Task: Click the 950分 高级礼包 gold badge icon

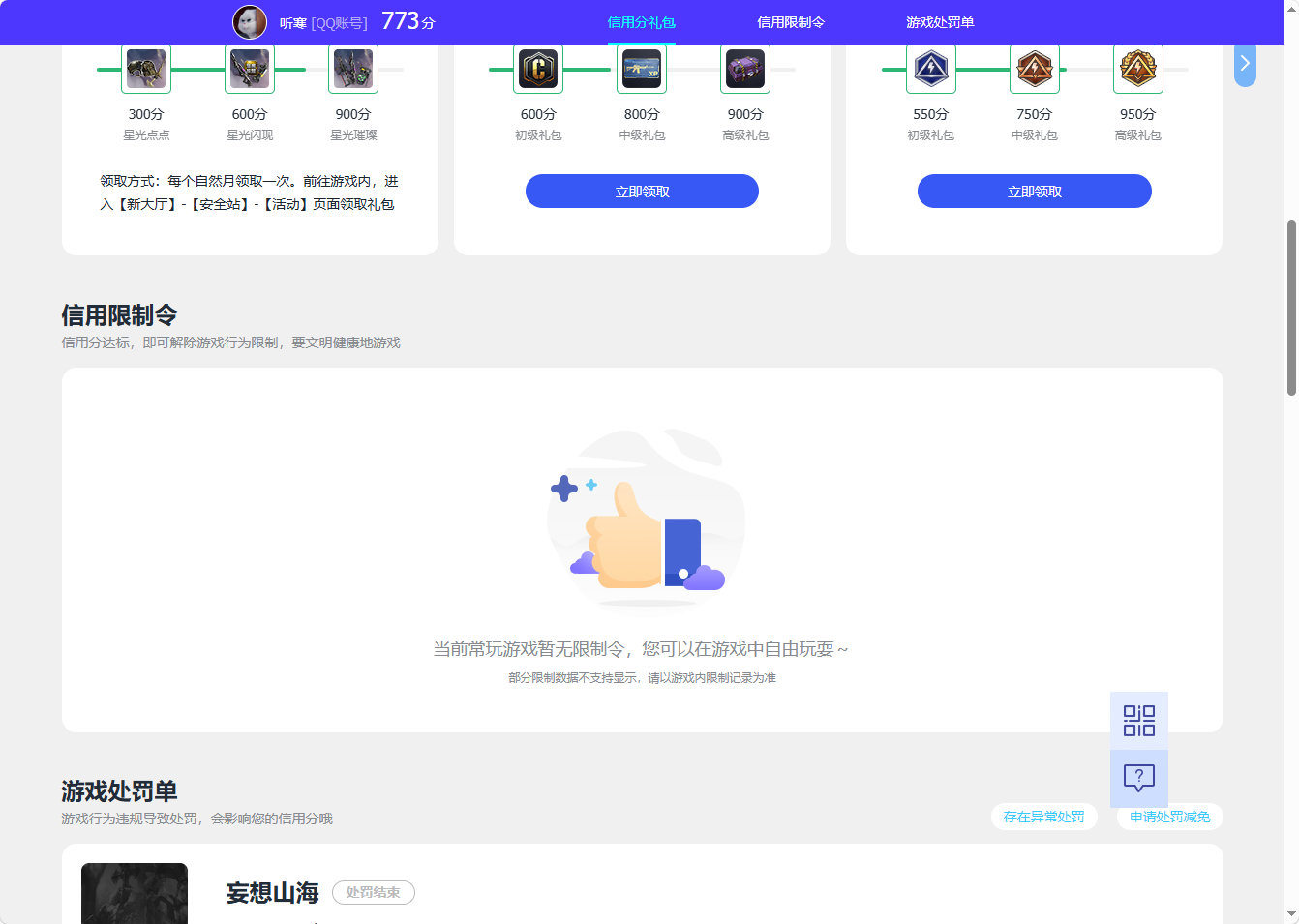Action: (1138, 69)
